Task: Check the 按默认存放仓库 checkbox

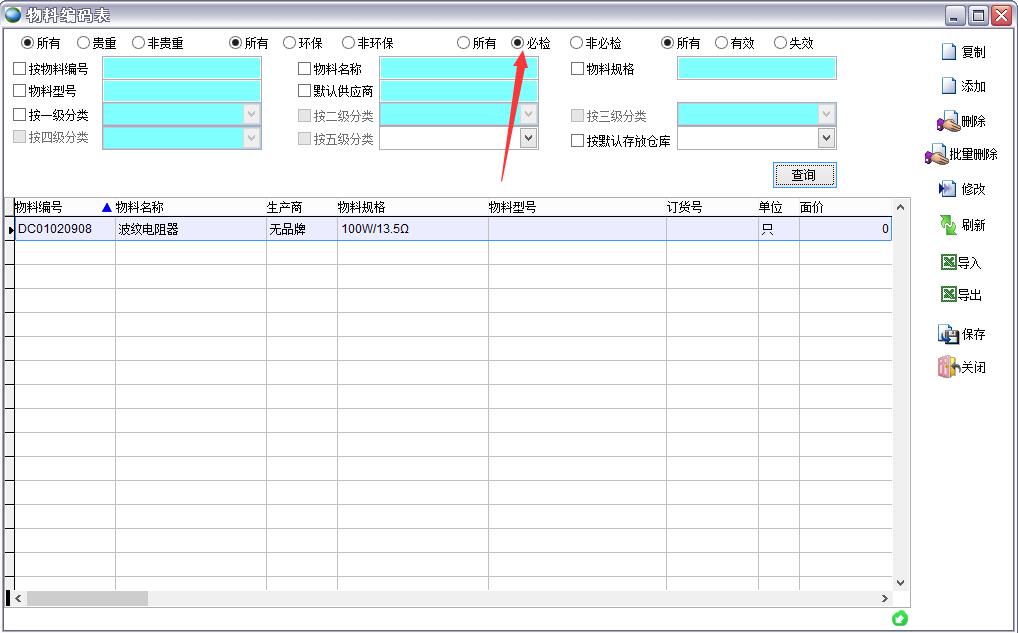Action: 578,141
